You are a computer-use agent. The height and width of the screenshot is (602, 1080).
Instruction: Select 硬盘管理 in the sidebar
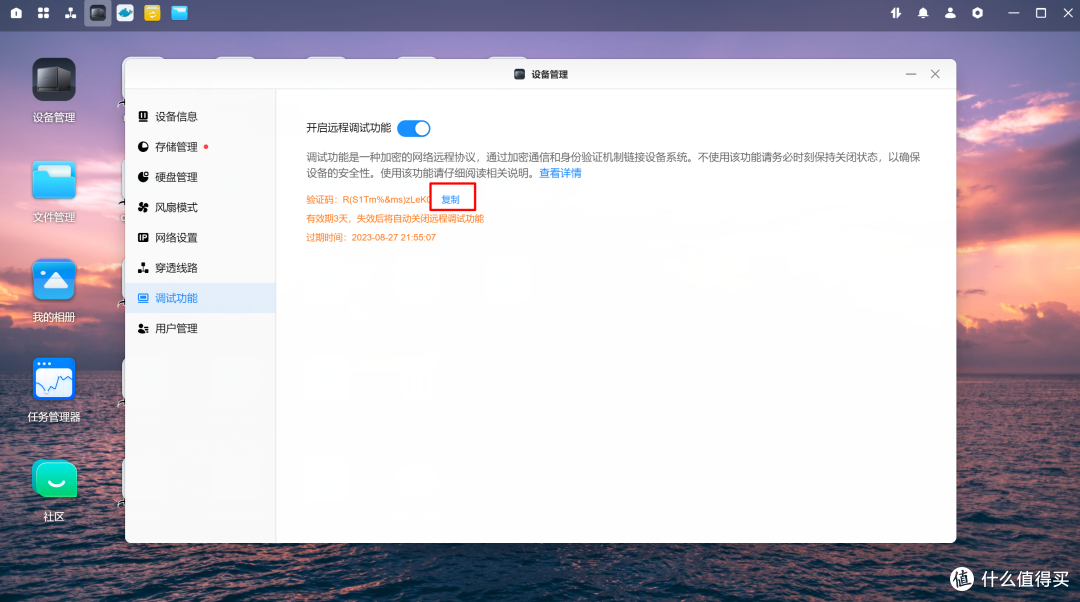tap(200, 177)
